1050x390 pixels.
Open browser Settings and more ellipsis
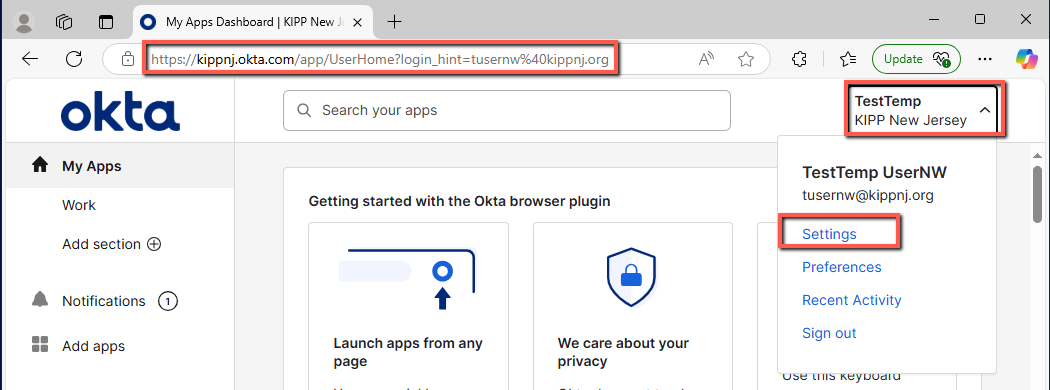click(x=984, y=59)
